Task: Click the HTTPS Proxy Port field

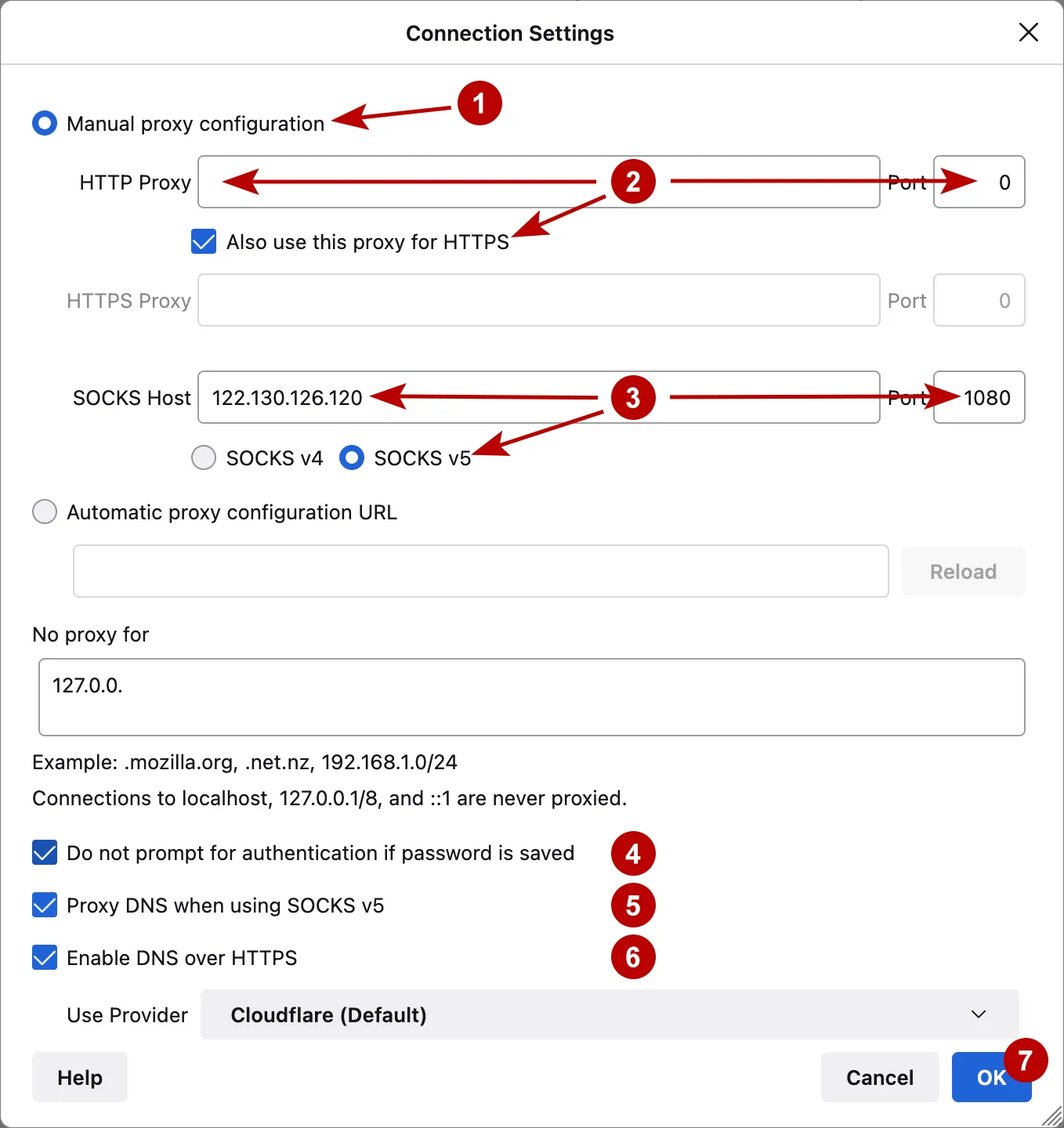Action: 979,300
